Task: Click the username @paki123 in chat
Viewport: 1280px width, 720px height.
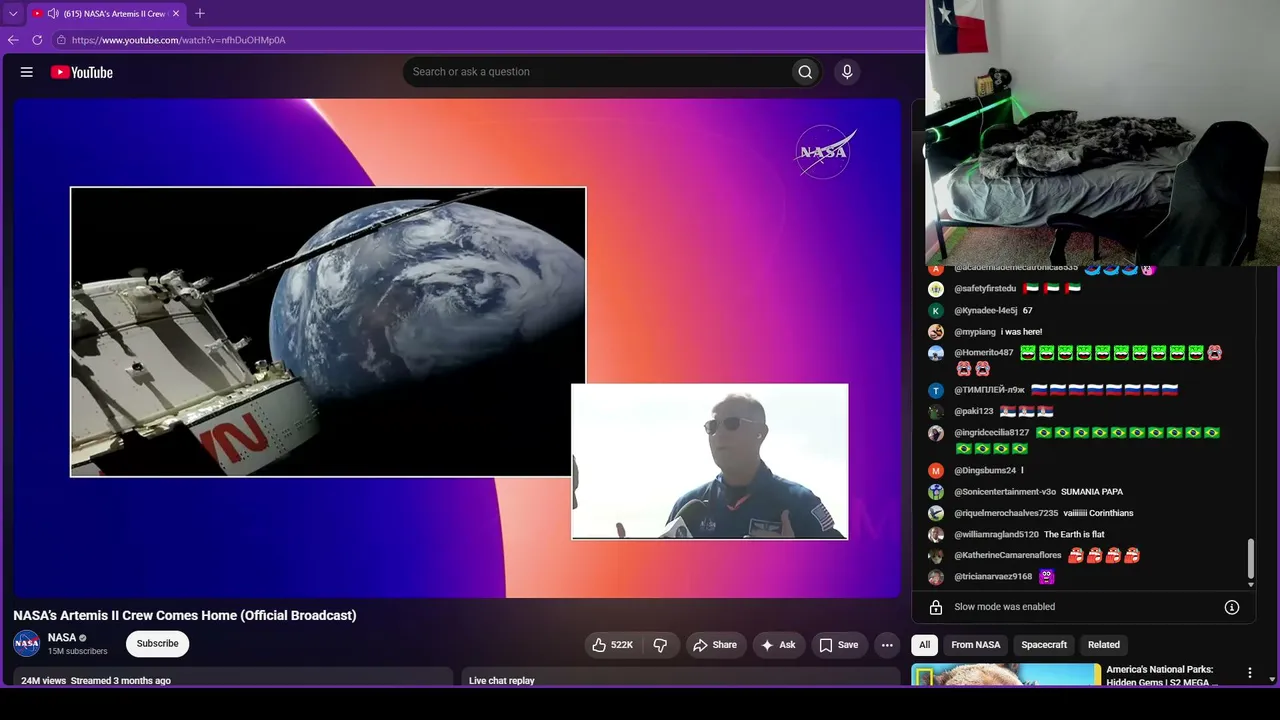Action: (974, 411)
